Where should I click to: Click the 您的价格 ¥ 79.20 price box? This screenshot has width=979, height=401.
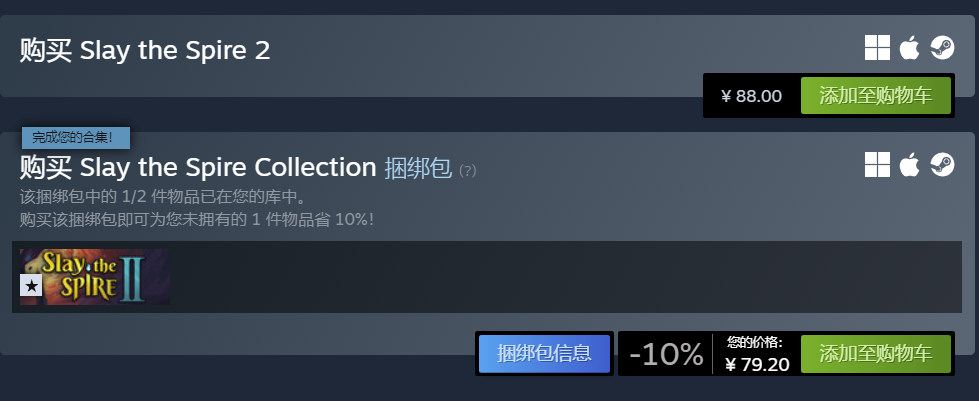pyautogui.click(x=757, y=354)
